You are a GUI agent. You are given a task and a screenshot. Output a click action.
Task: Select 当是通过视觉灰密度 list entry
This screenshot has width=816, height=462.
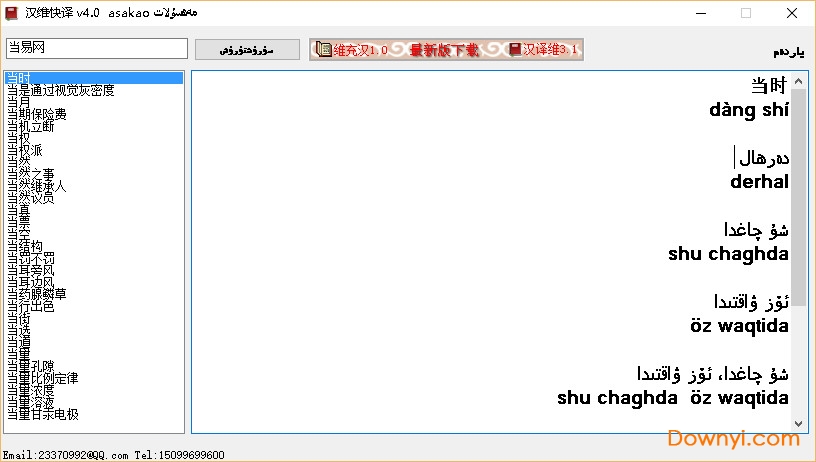click(x=61, y=90)
